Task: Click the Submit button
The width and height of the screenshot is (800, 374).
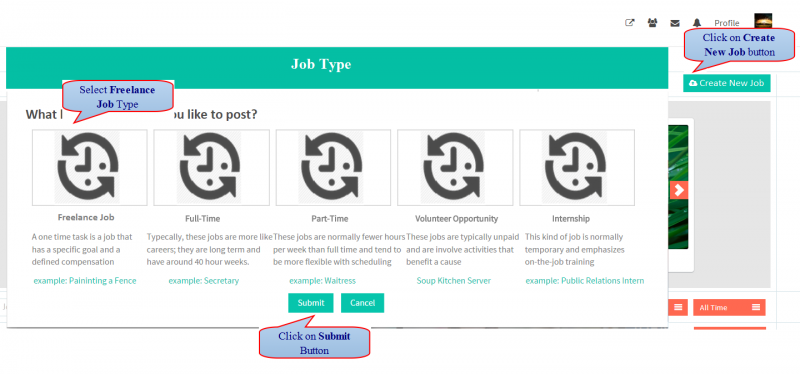Action: point(311,303)
